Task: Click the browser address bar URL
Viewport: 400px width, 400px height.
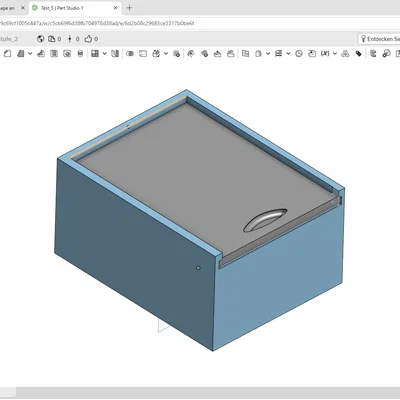Action: click(97, 24)
